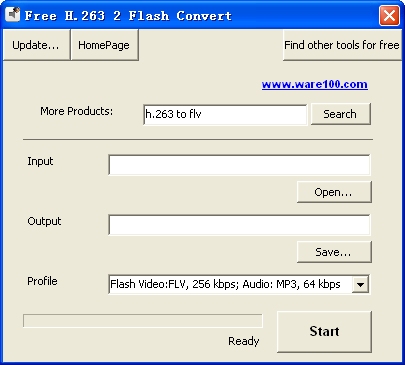Click the Input label
Viewport: 405px width, 365px height.
(40, 161)
